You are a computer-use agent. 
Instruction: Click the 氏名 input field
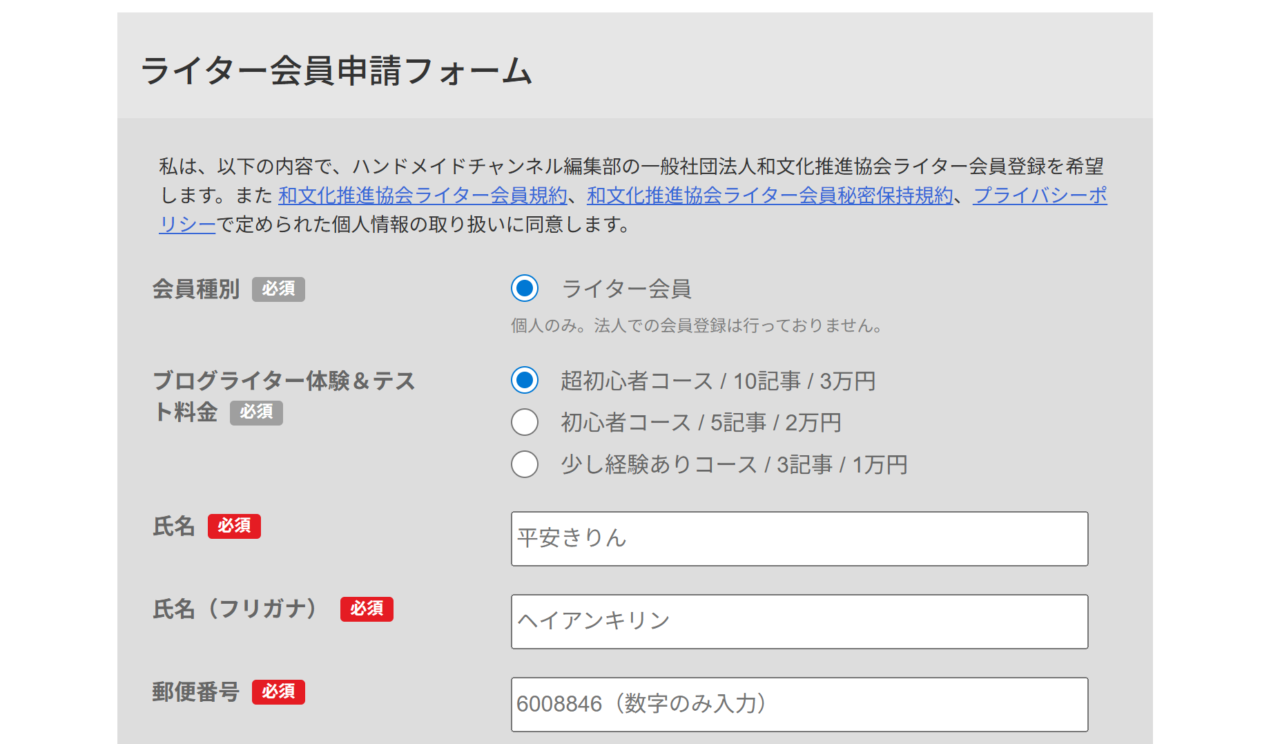pyautogui.click(x=799, y=539)
